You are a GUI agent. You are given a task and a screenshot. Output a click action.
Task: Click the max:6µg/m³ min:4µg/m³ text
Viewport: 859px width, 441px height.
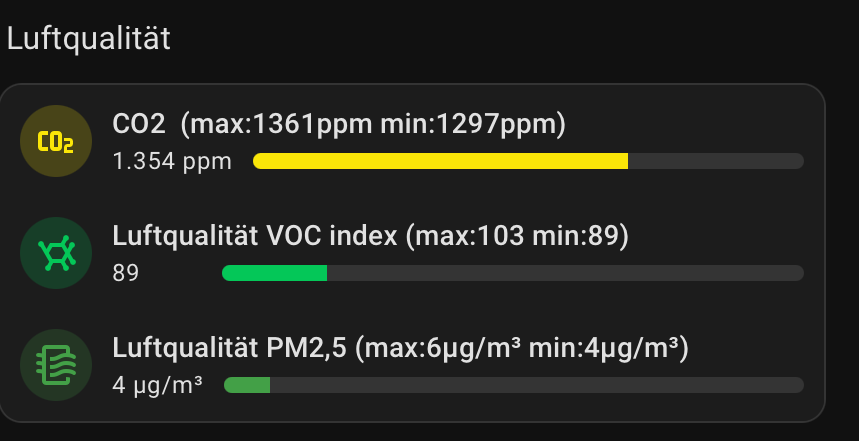click(x=522, y=348)
